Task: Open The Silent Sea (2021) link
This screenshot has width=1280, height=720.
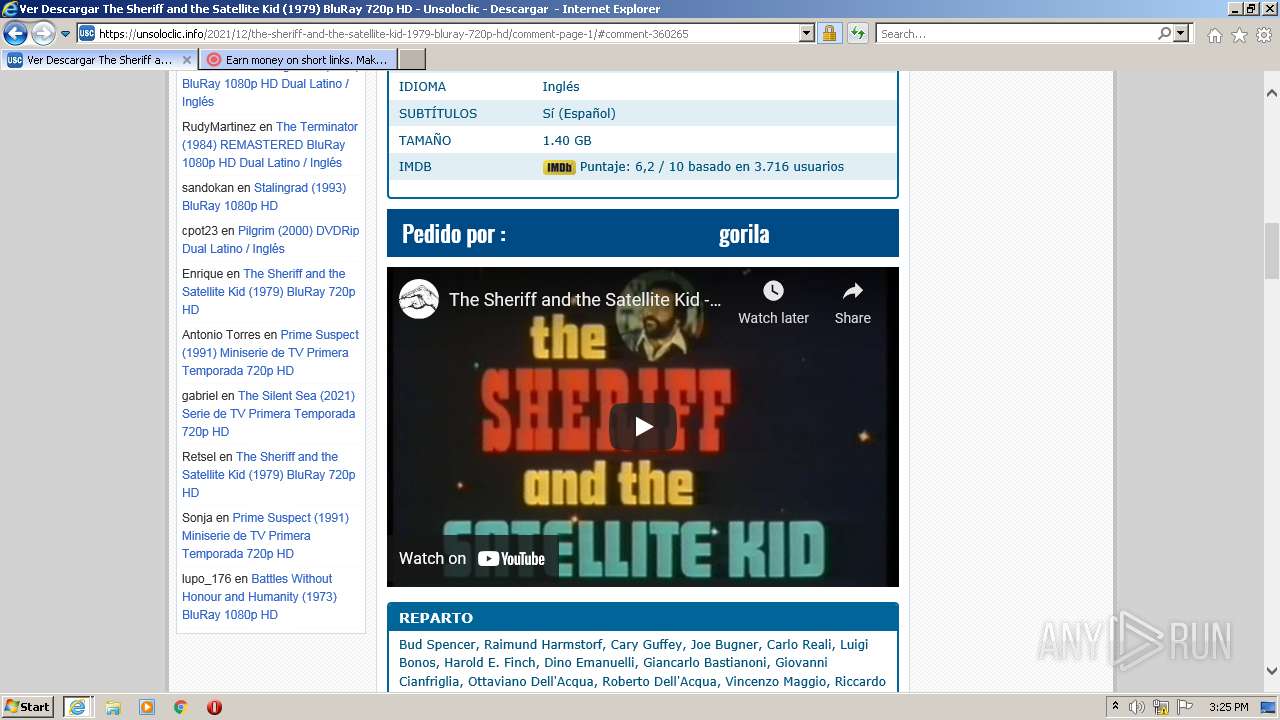Action: pyautogui.click(x=268, y=414)
